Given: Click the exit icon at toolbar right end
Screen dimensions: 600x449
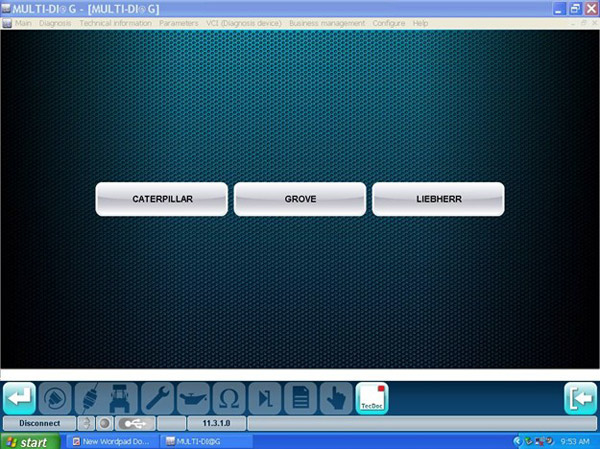Looking at the screenshot, I should click(580, 397).
